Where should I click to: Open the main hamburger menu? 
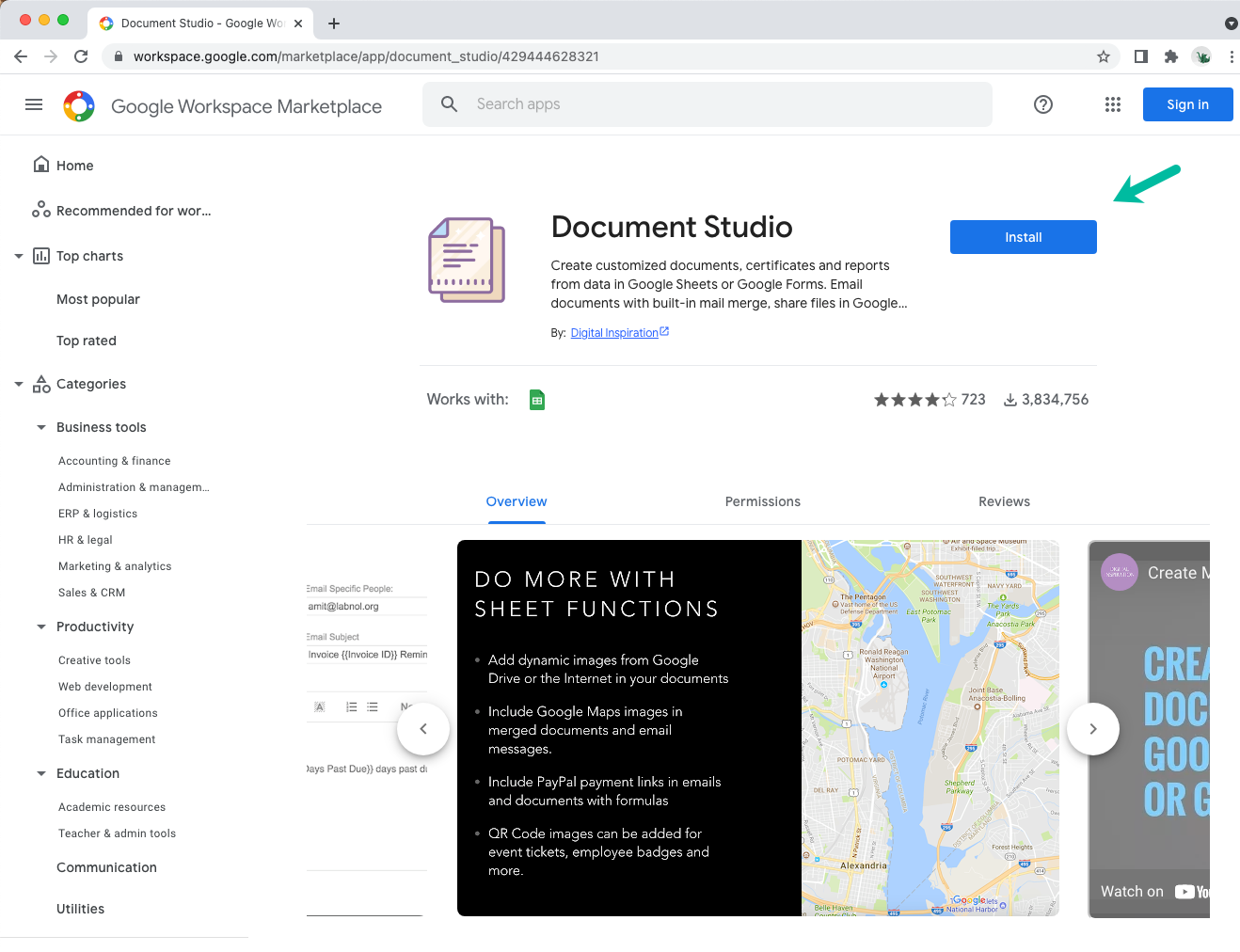(x=34, y=104)
